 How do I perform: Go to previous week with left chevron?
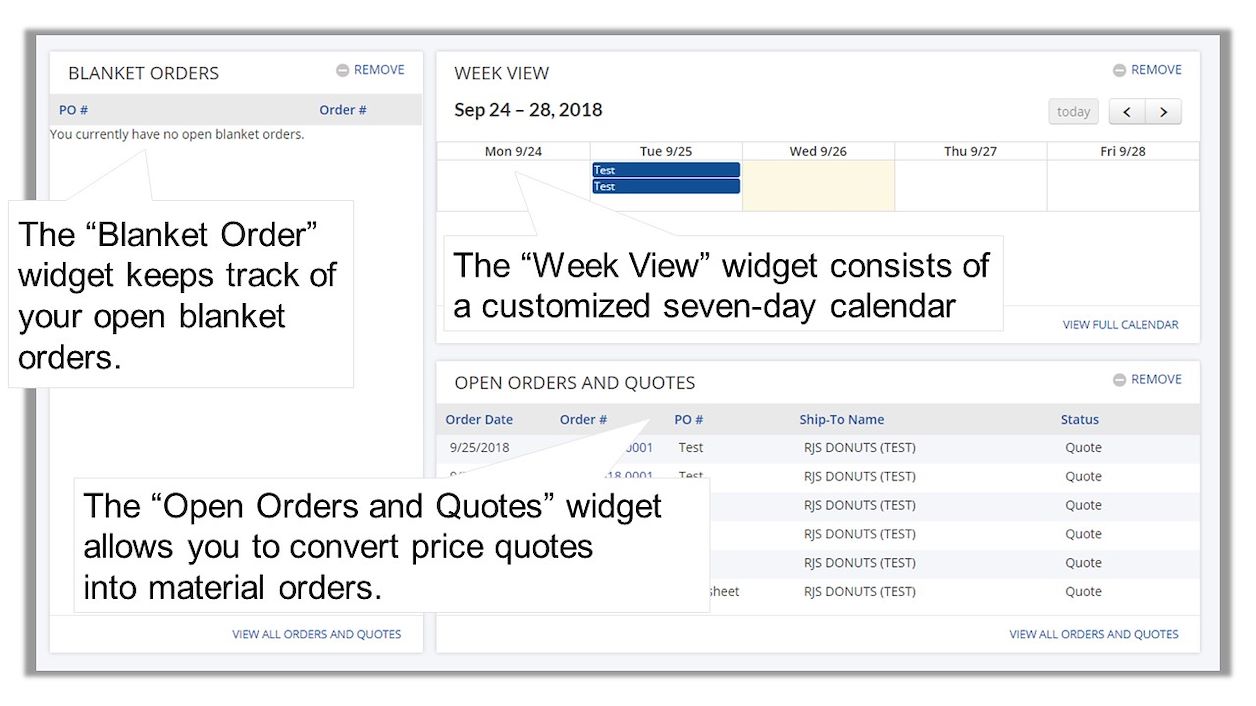[x=1127, y=112]
